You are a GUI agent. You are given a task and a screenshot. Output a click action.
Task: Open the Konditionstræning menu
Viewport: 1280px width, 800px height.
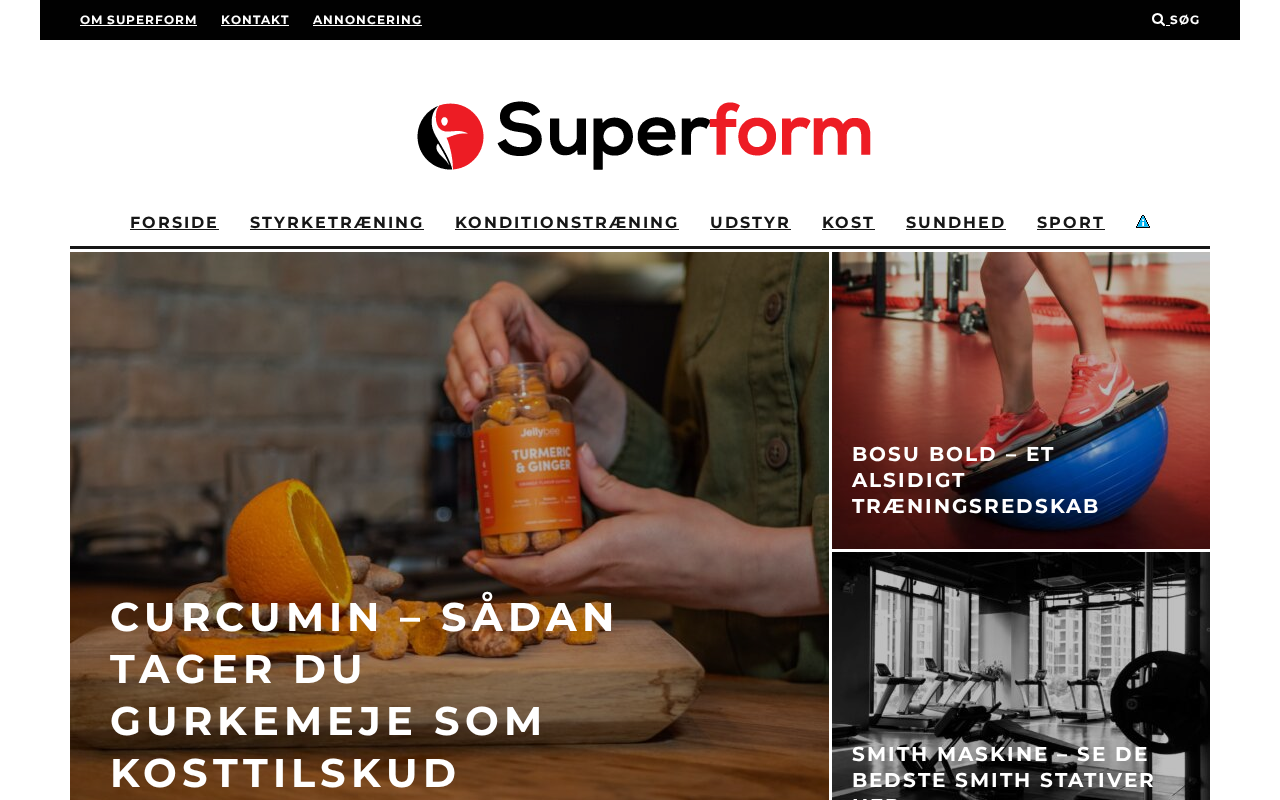tap(567, 222)
